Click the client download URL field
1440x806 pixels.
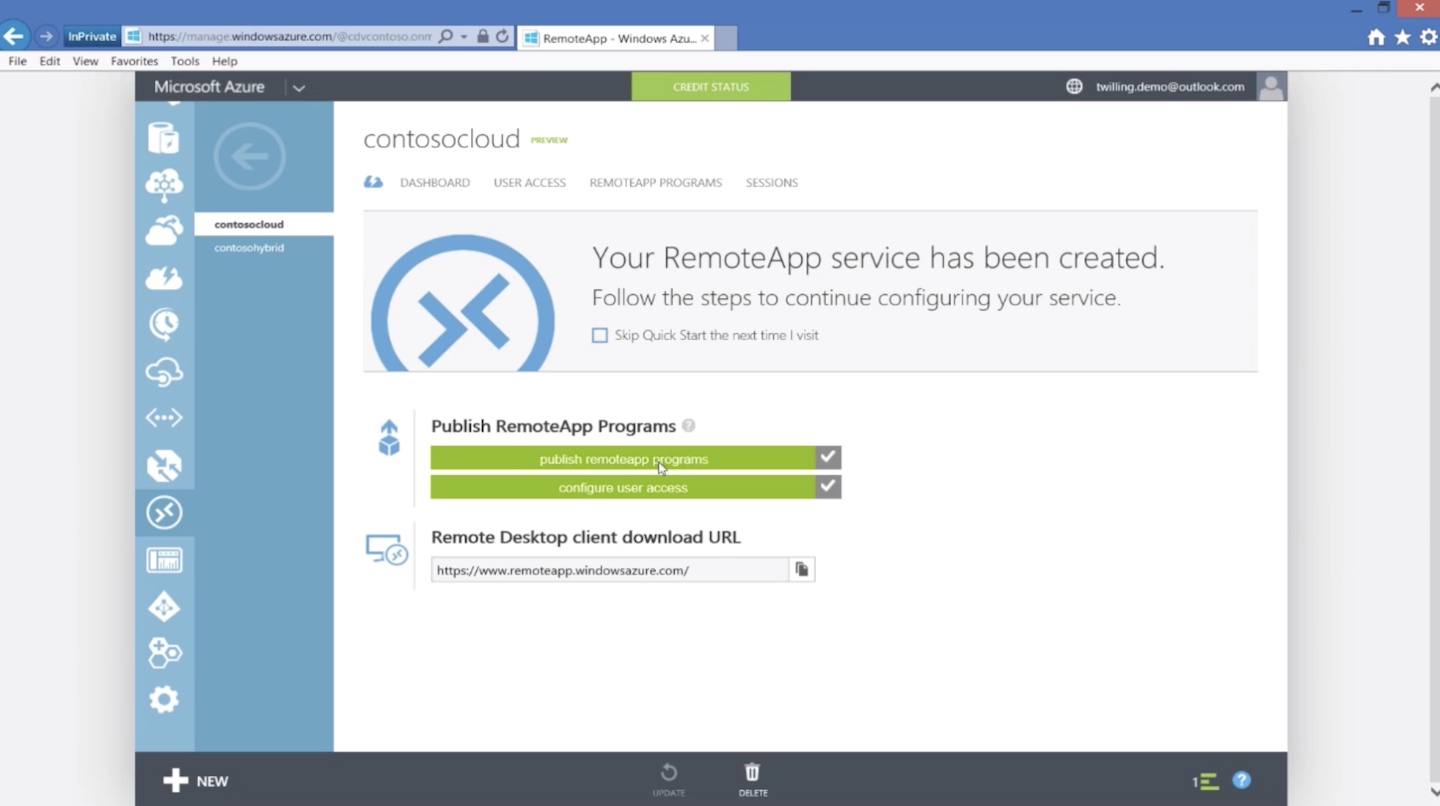[x=610, y=570]
